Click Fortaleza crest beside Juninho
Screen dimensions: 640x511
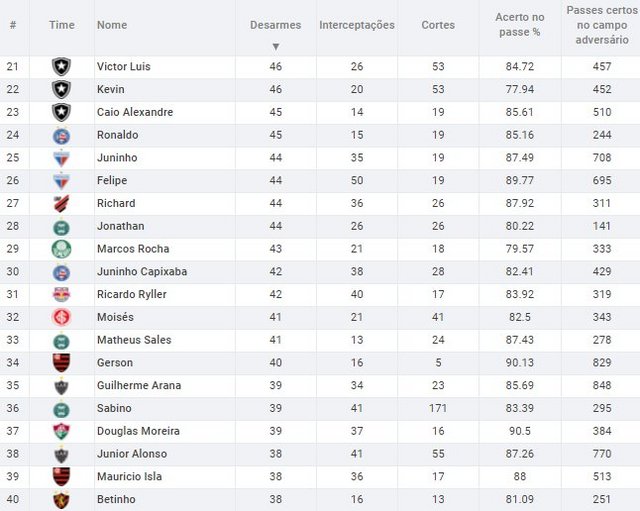pos(61,158)
